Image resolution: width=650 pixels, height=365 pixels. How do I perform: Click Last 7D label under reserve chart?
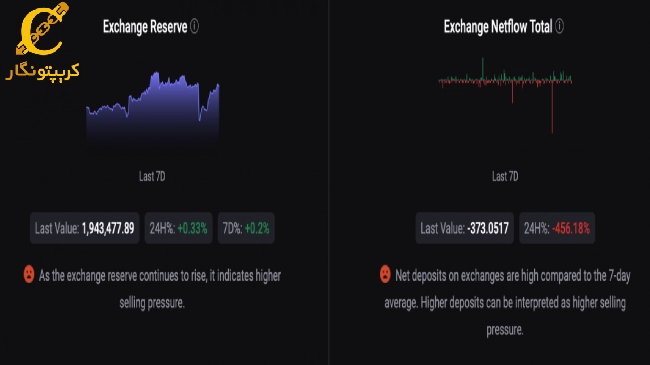pos(152,177)
